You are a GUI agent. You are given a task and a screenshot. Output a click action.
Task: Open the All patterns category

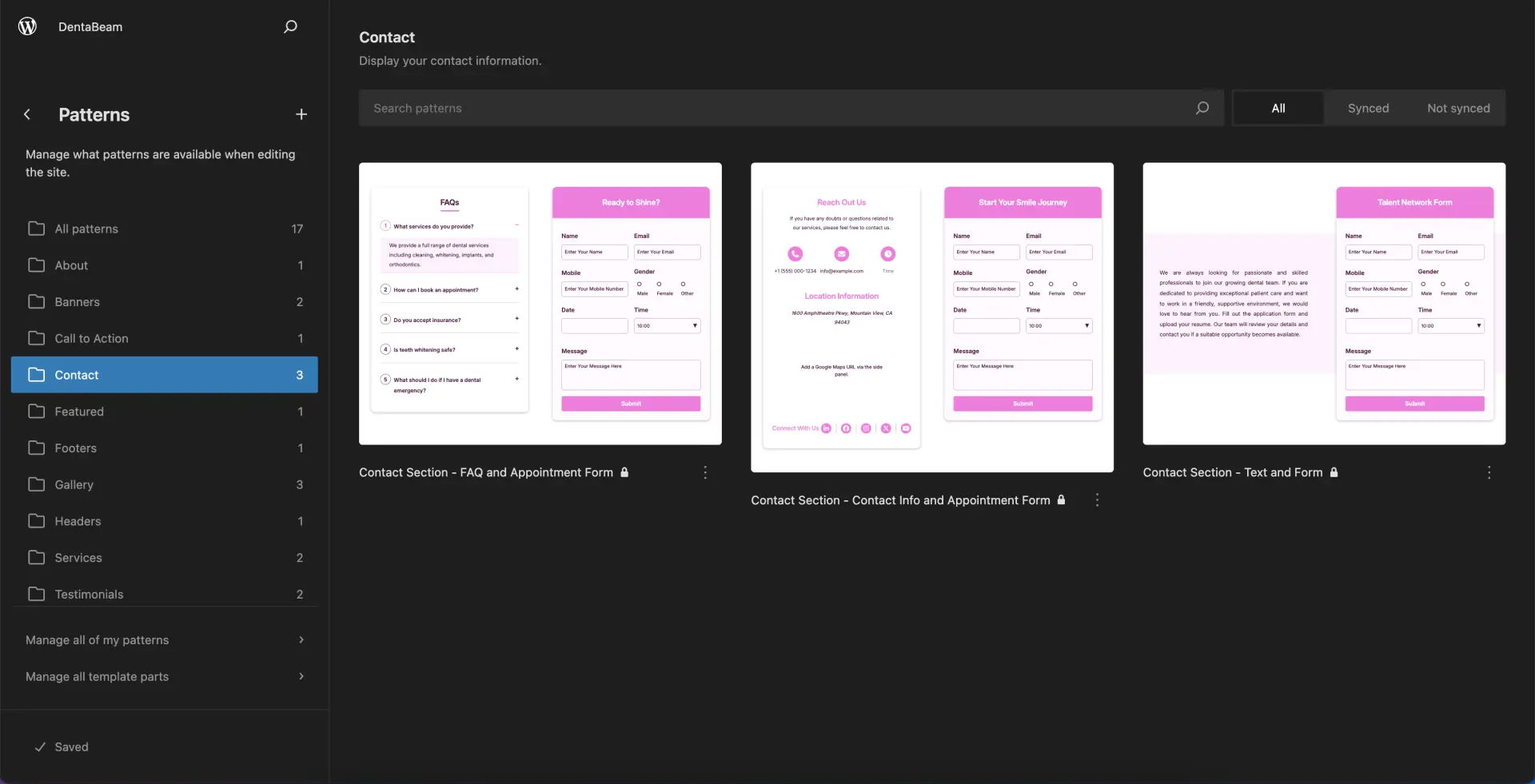pos(165,229)
